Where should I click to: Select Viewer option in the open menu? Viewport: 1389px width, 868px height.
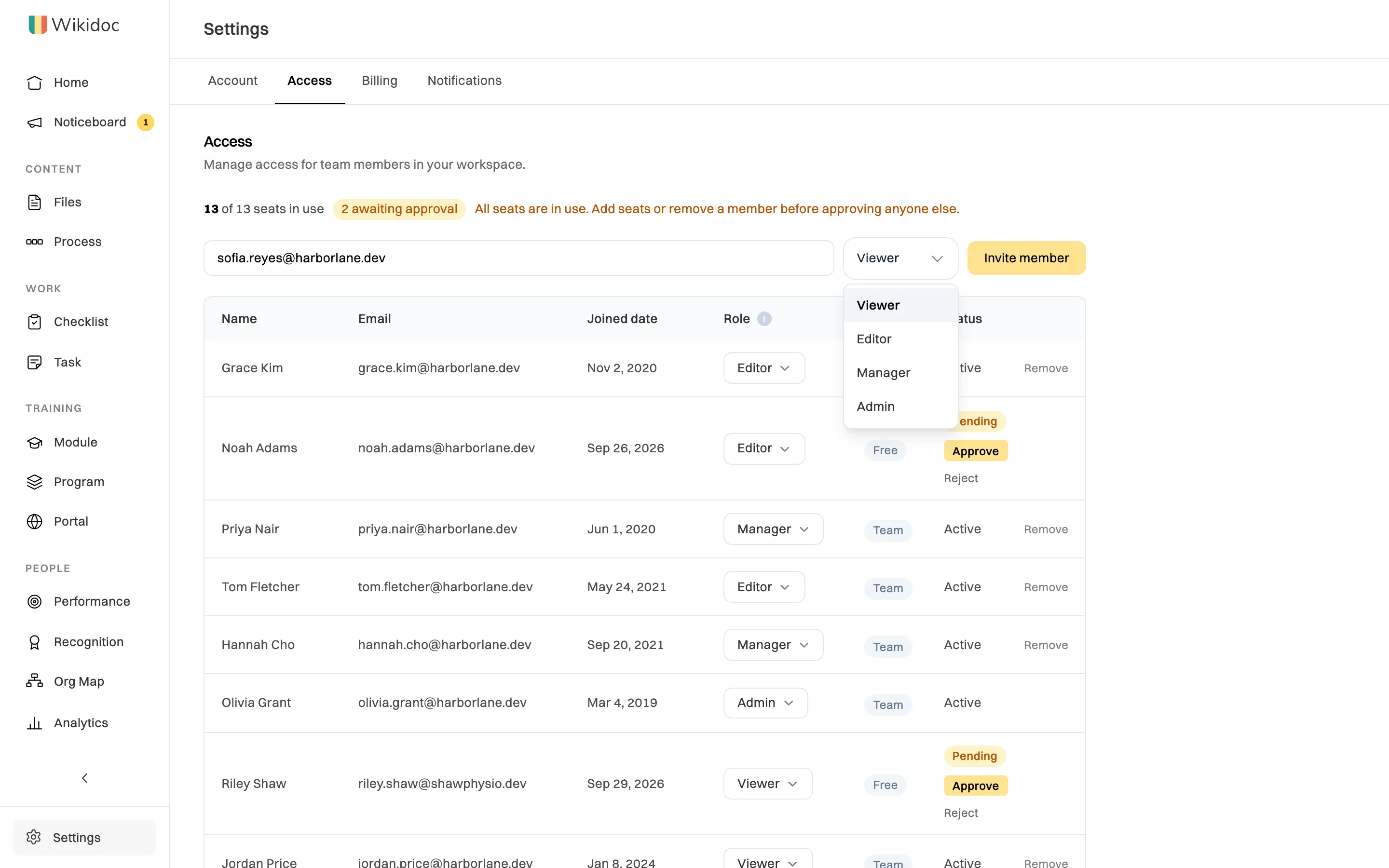click(900, 305)
